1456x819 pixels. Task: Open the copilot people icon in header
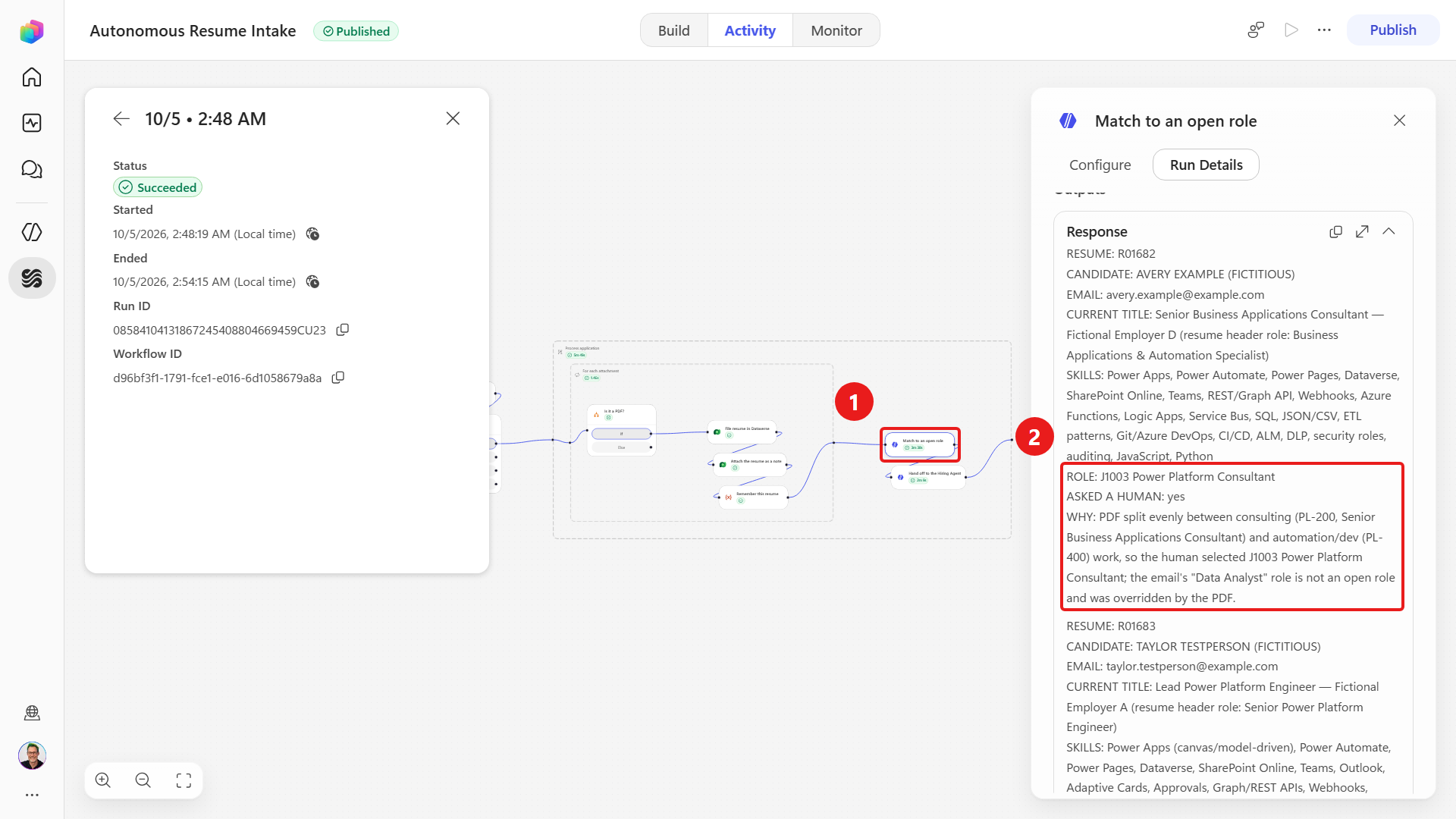point(1256,30)
